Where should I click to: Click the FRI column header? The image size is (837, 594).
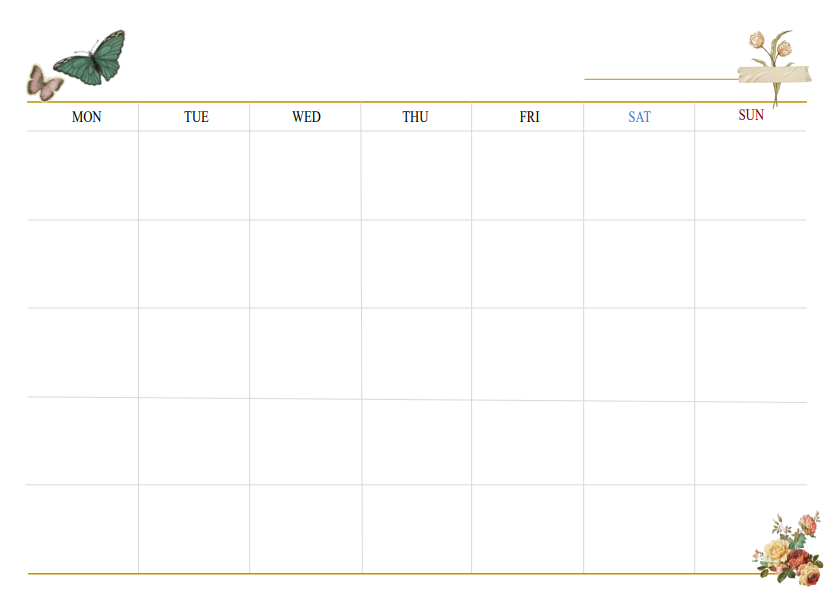[529, 117]
